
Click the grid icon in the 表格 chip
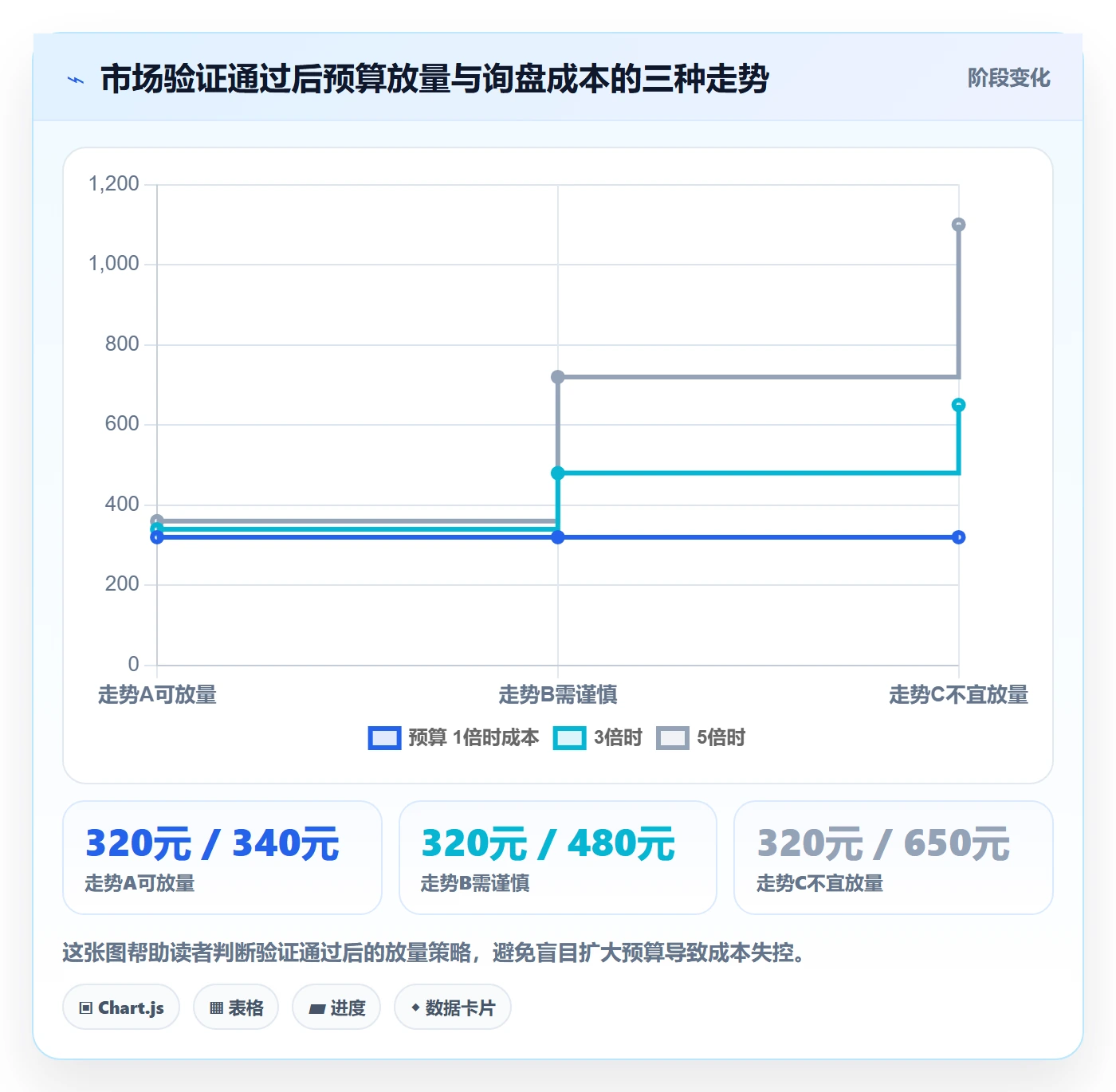pos(216,1008)
